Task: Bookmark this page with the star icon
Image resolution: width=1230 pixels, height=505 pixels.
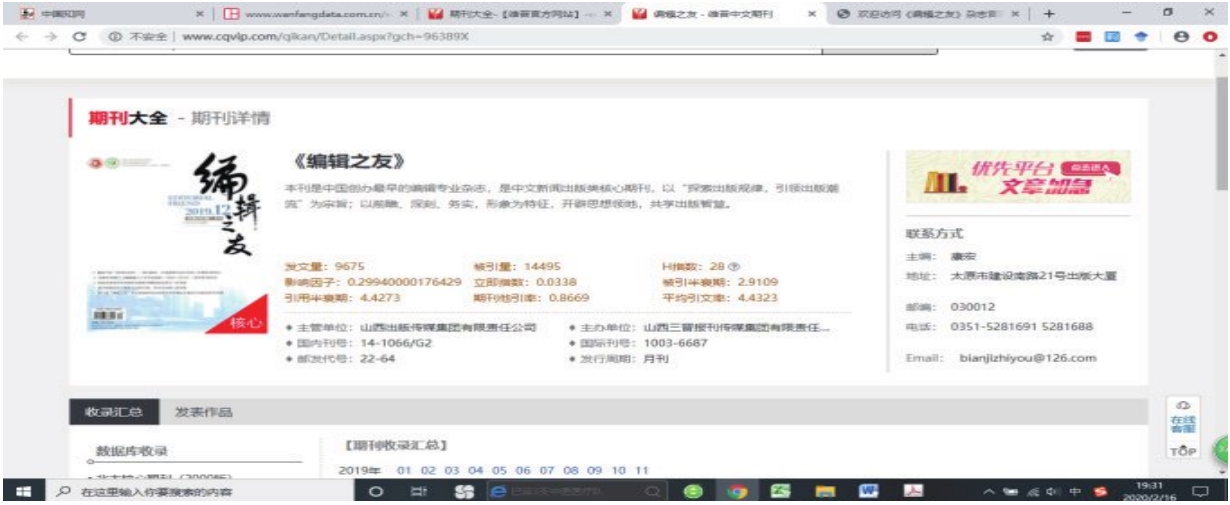Action: [1049, 36]
